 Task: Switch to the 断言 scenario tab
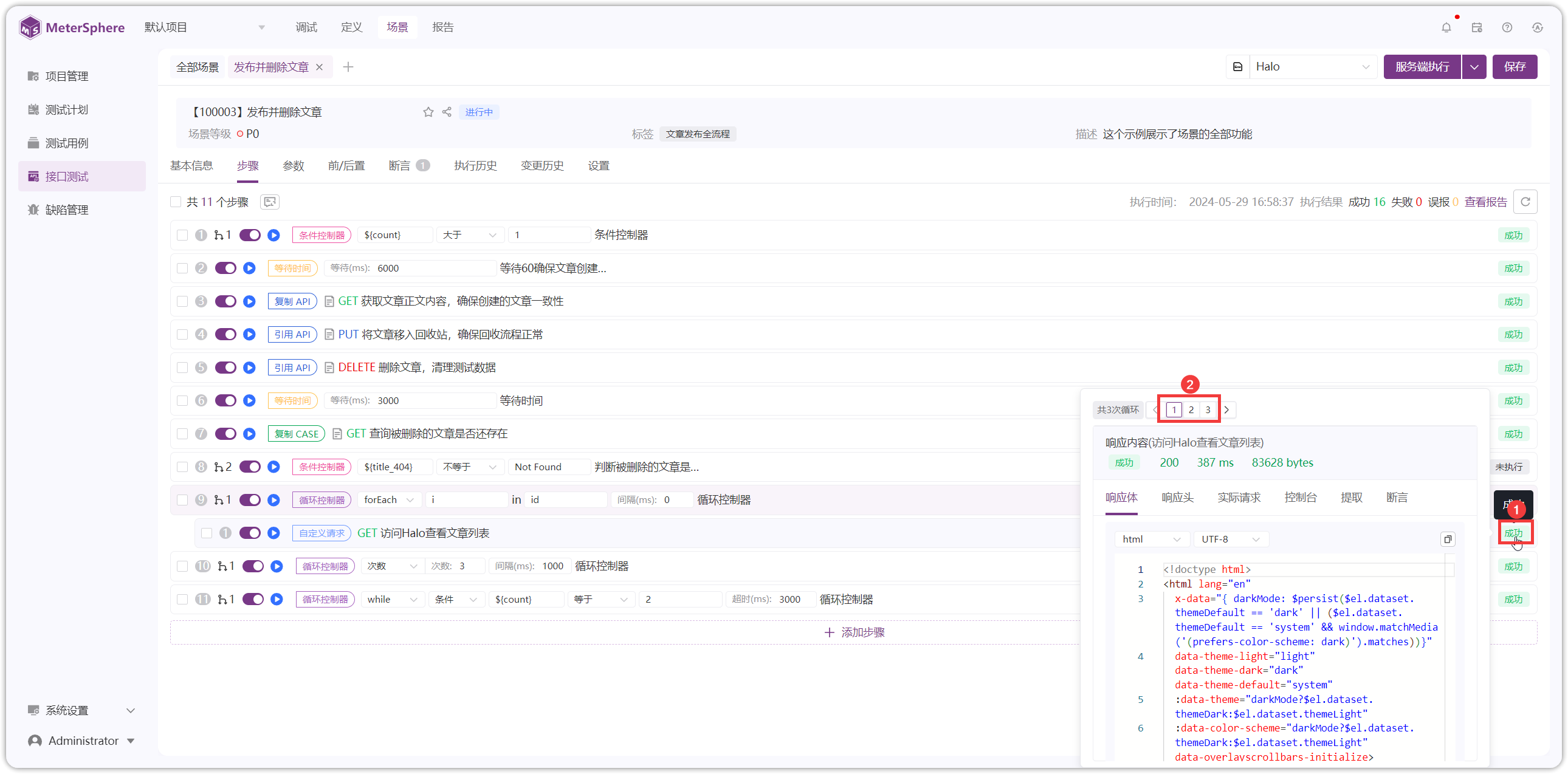(409, 165)
